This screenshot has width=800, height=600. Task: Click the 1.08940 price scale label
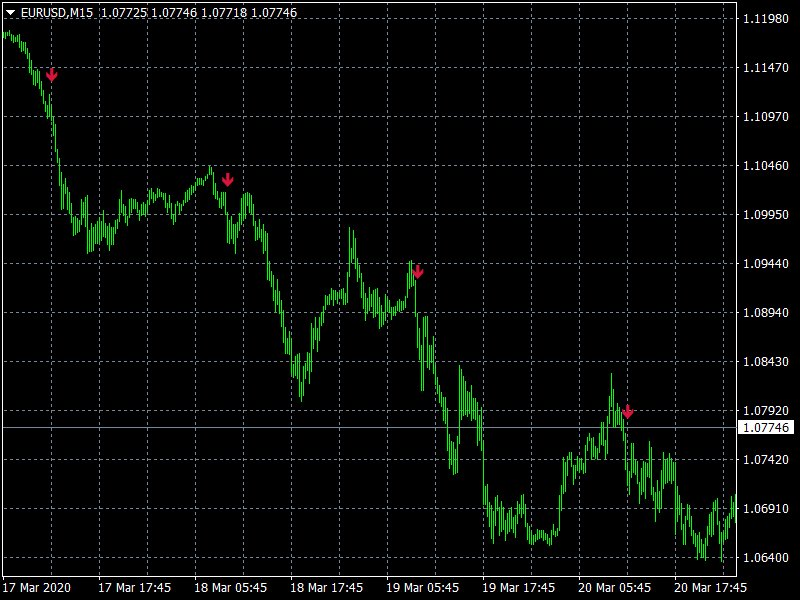pos(766,313)
